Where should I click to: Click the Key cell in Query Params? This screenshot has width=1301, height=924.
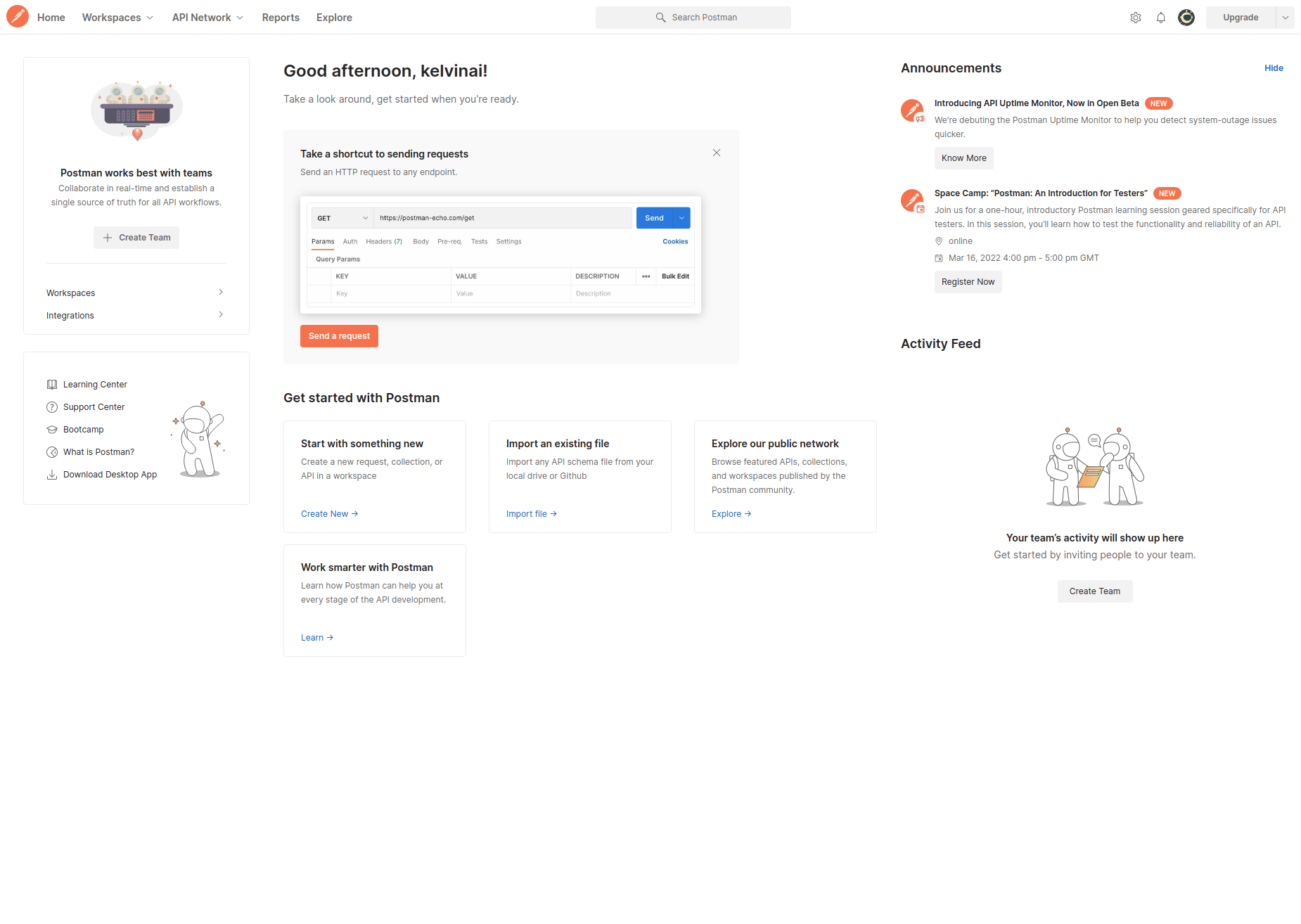point(391,293)
